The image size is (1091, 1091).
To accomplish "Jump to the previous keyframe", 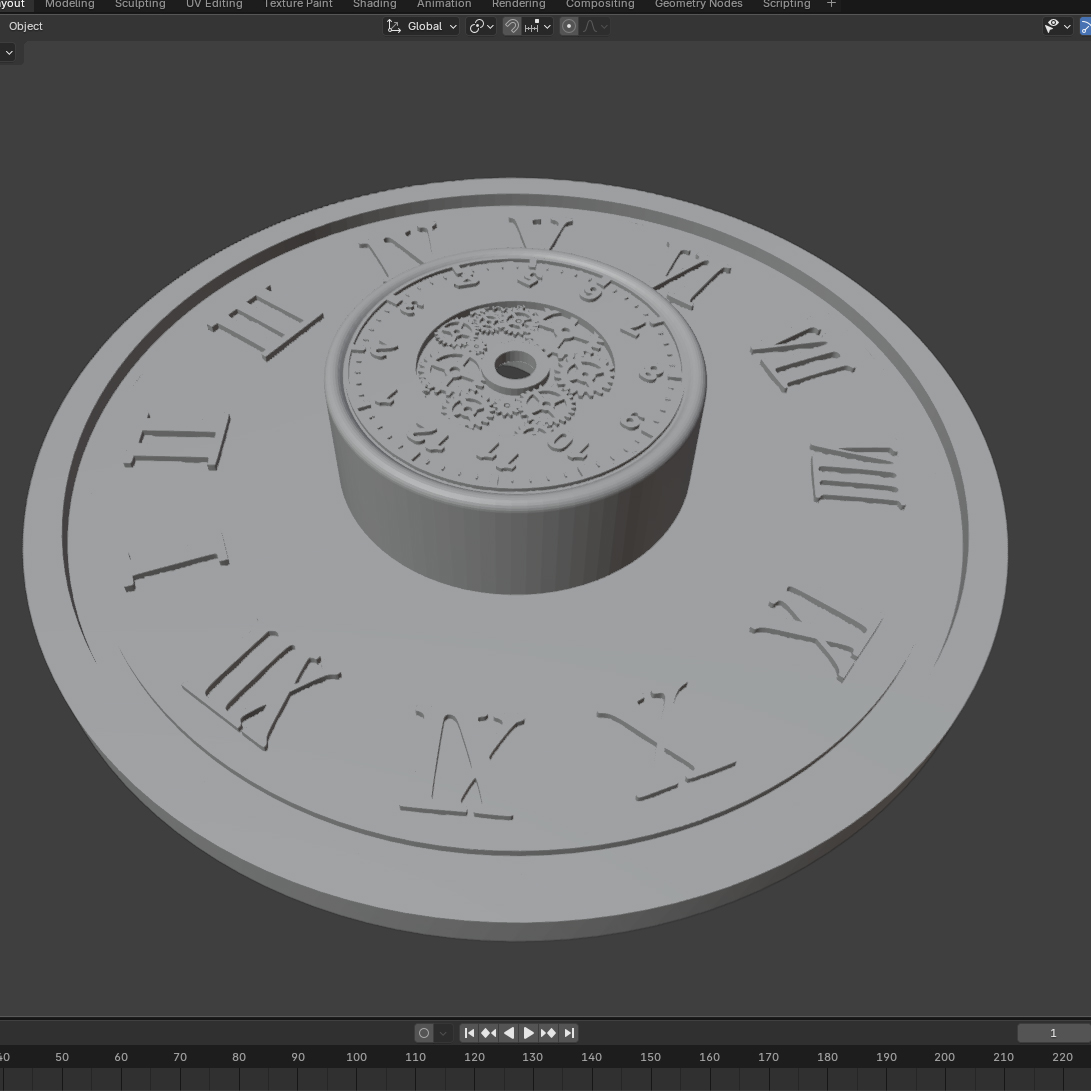I will (x=488, y=1033).
